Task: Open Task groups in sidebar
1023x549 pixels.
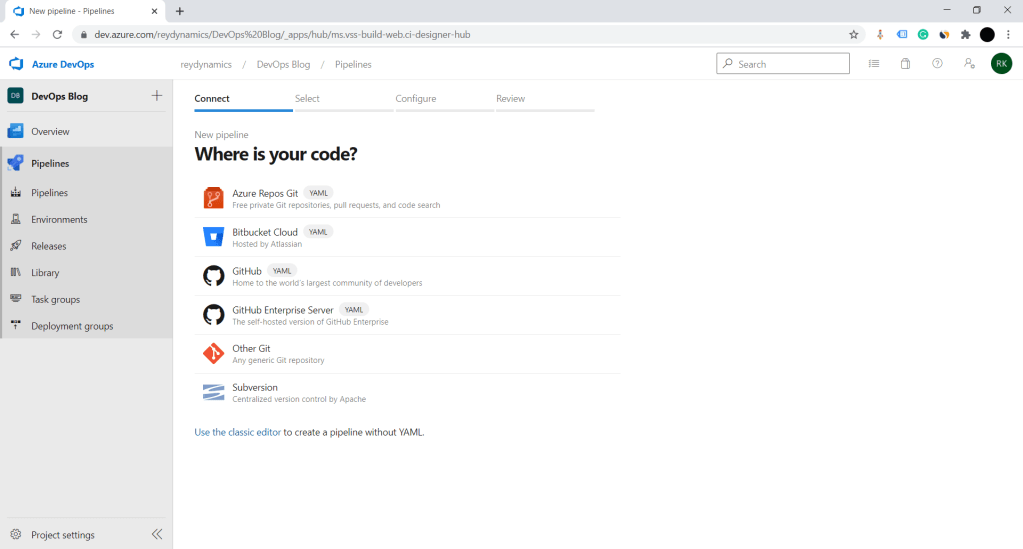Action: coord(55,299)
